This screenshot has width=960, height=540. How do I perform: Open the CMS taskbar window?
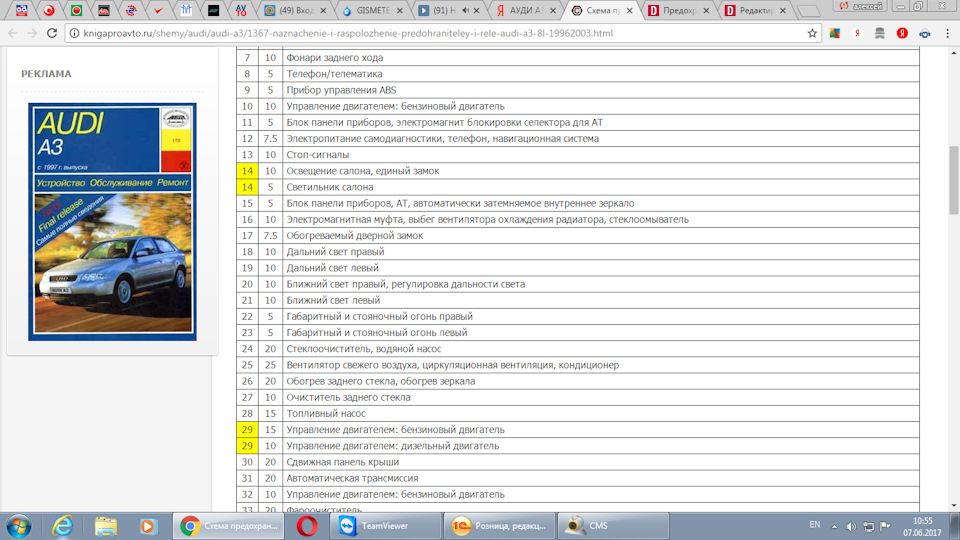[x=613, y=526]
